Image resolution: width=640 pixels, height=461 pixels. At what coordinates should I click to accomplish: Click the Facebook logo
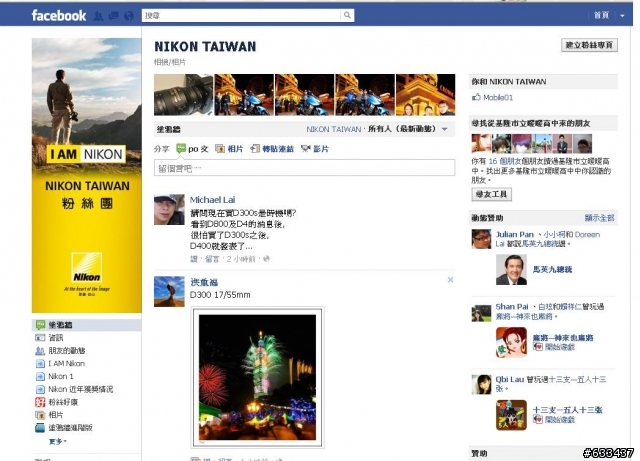tap(59, 16)
